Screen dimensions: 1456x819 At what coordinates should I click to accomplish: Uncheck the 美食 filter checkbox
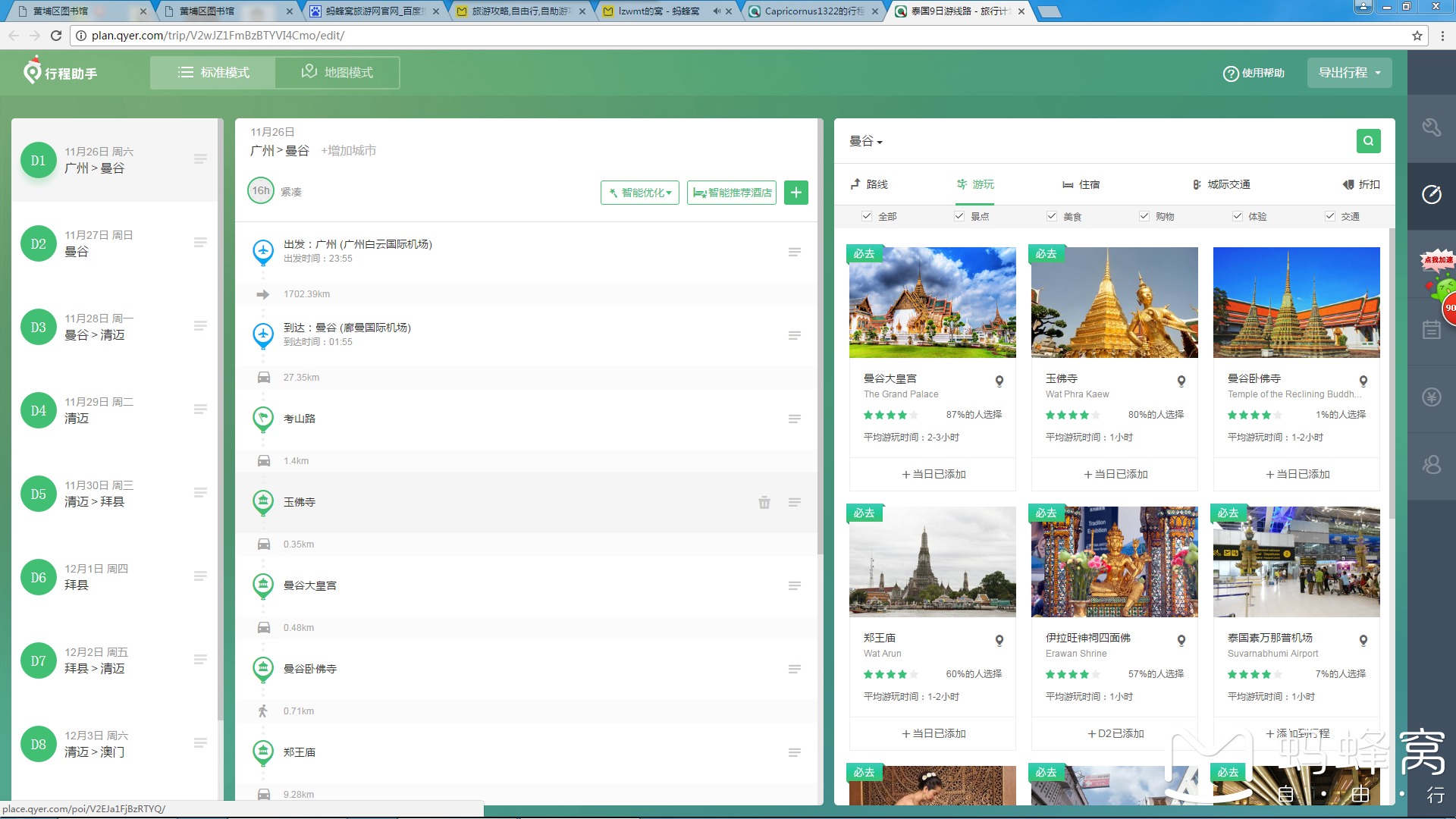coord(1052,216)
